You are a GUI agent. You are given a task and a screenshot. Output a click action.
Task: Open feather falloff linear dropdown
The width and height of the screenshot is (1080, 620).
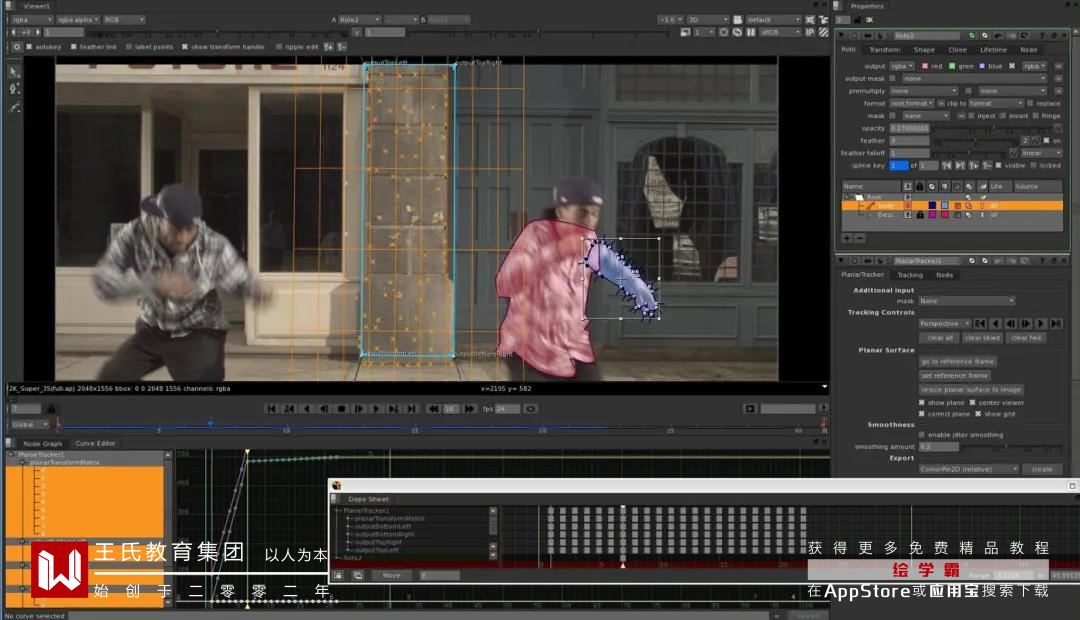tap(1041, 153)
